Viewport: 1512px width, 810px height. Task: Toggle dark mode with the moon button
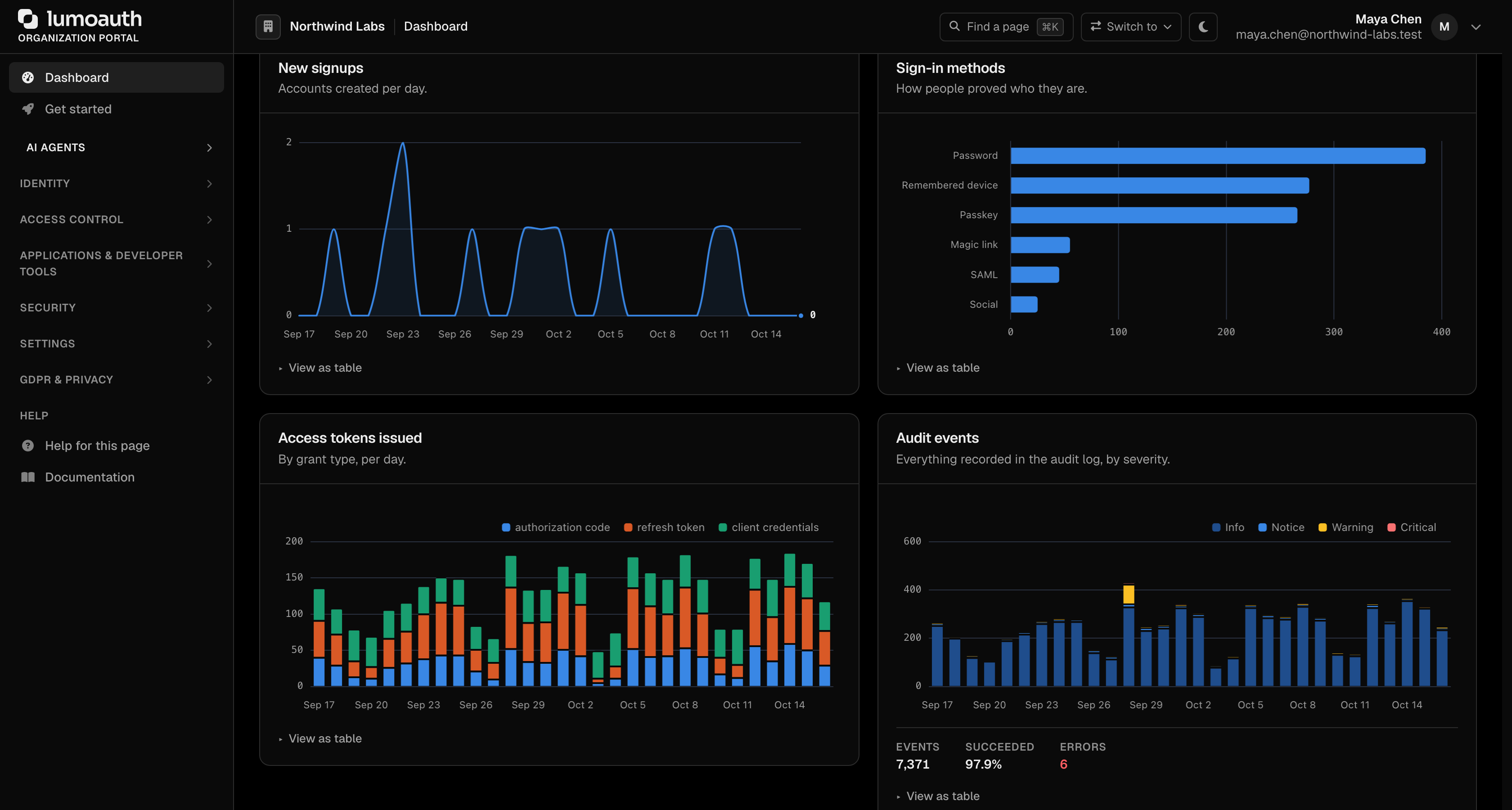click(x=1203, y=27)
